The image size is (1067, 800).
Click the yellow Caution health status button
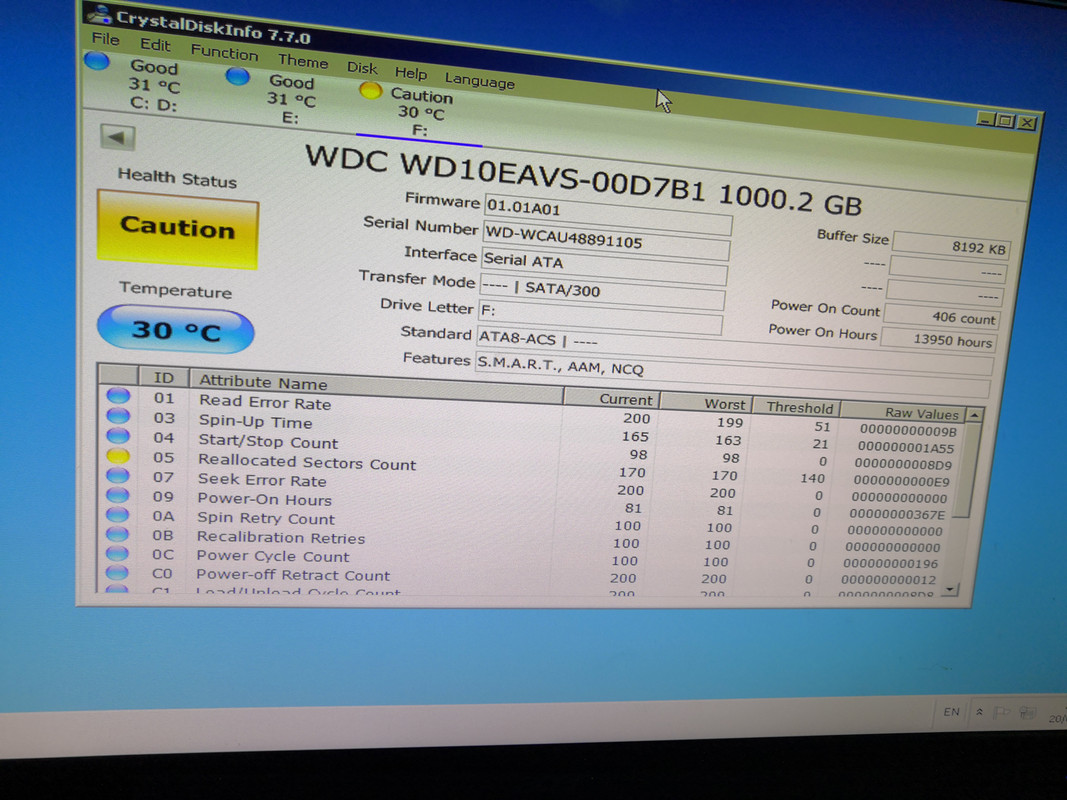point(178,229)
